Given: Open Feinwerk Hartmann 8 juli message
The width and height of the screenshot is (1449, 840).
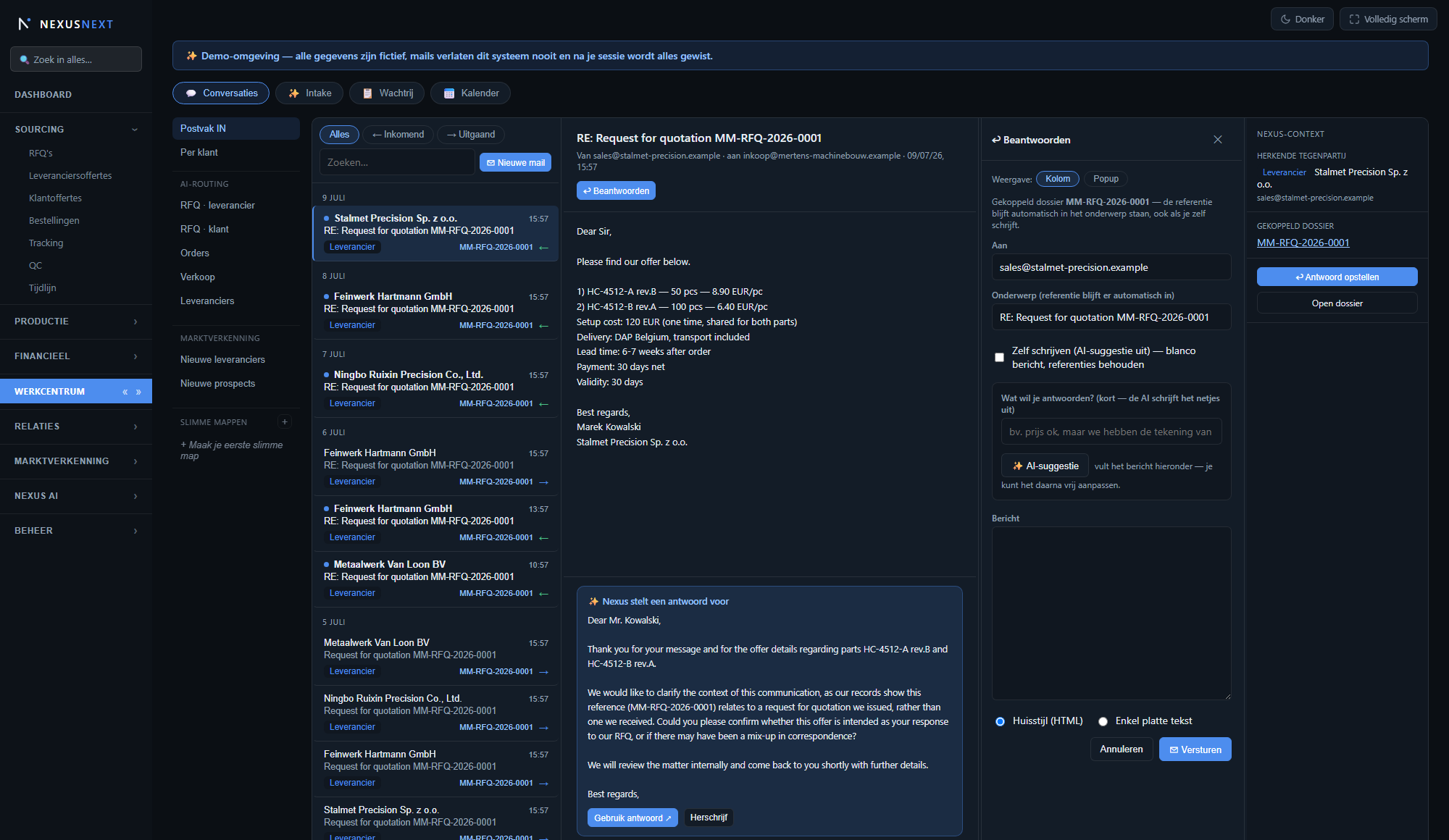Looking at the screenshot, I should coord(435,311).
